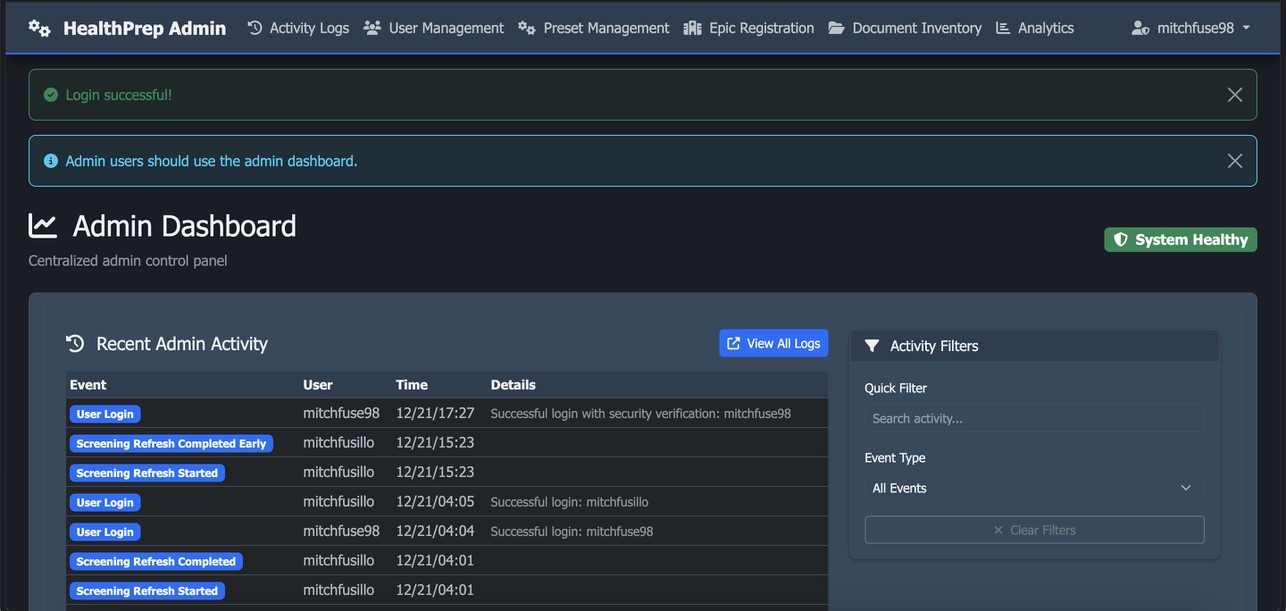Viewport: 1286px width, 611px height.
Task: Click the Clear Filters button
Action: pos(1033,530)
